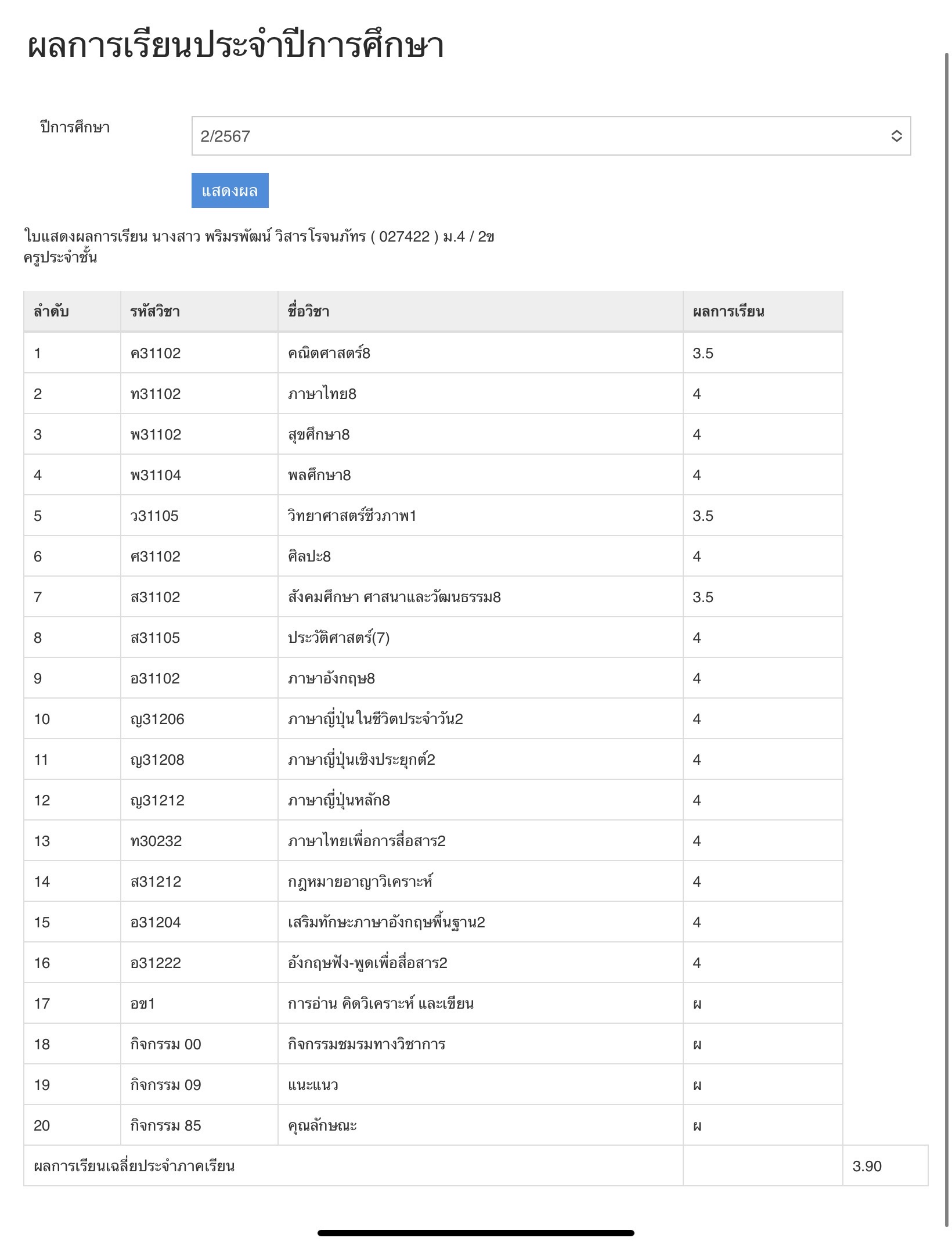Select subject code ว31105
Viewport: 952px width, 1245px height.
pyautogui.click(x=154, y=516)
